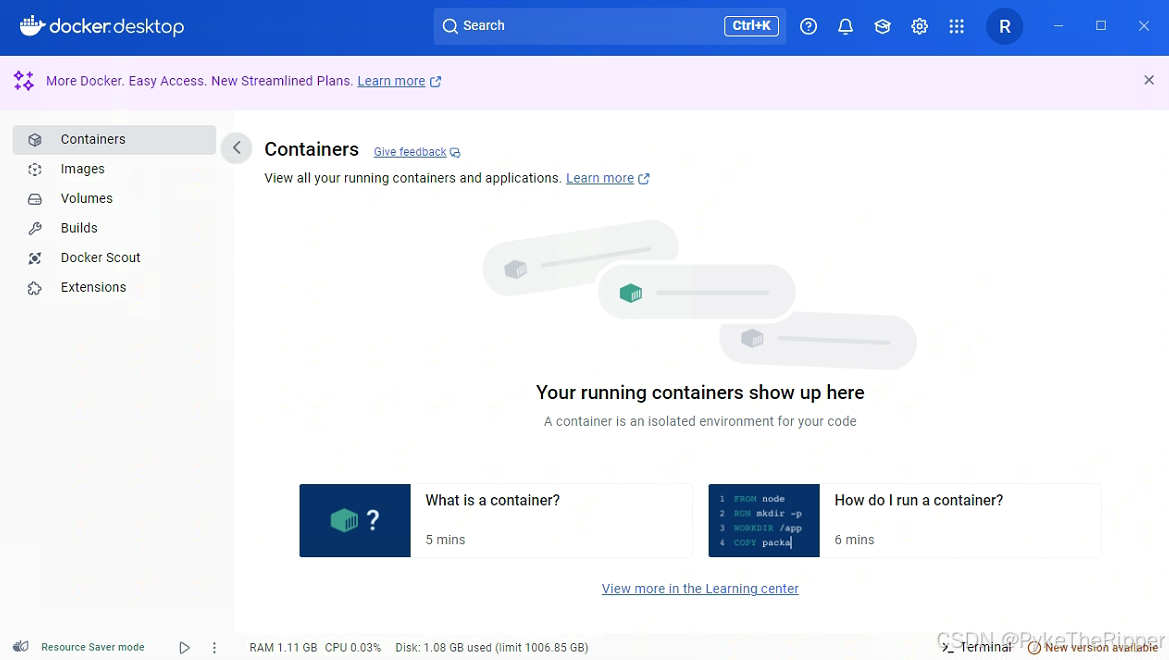Click the Disk 1.08 GB used entry
This screenshot has width=1169, height=660.
[x=491, y=647]
